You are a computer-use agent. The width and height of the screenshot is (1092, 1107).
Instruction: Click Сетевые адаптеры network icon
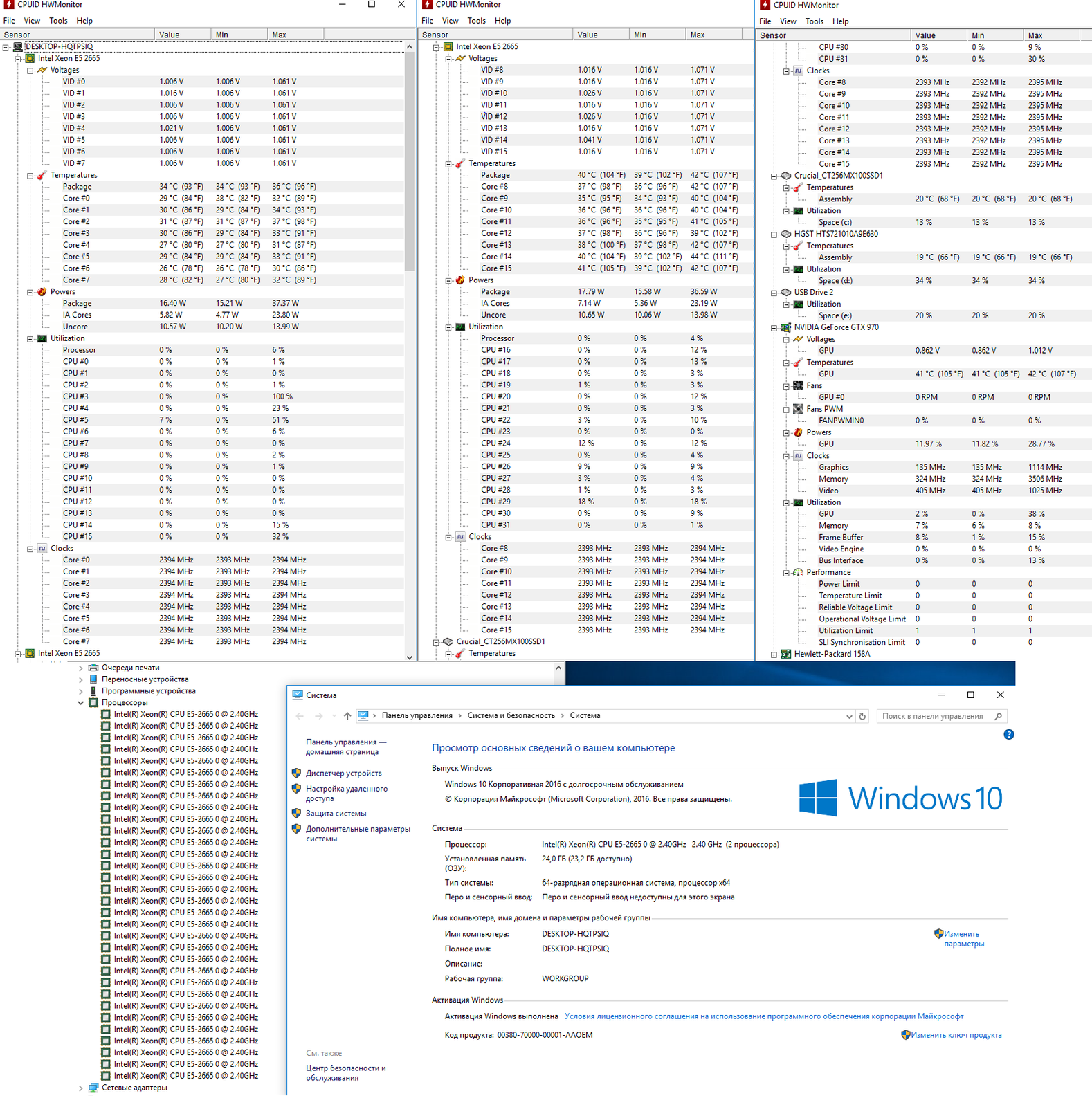tap(93, 1088)
